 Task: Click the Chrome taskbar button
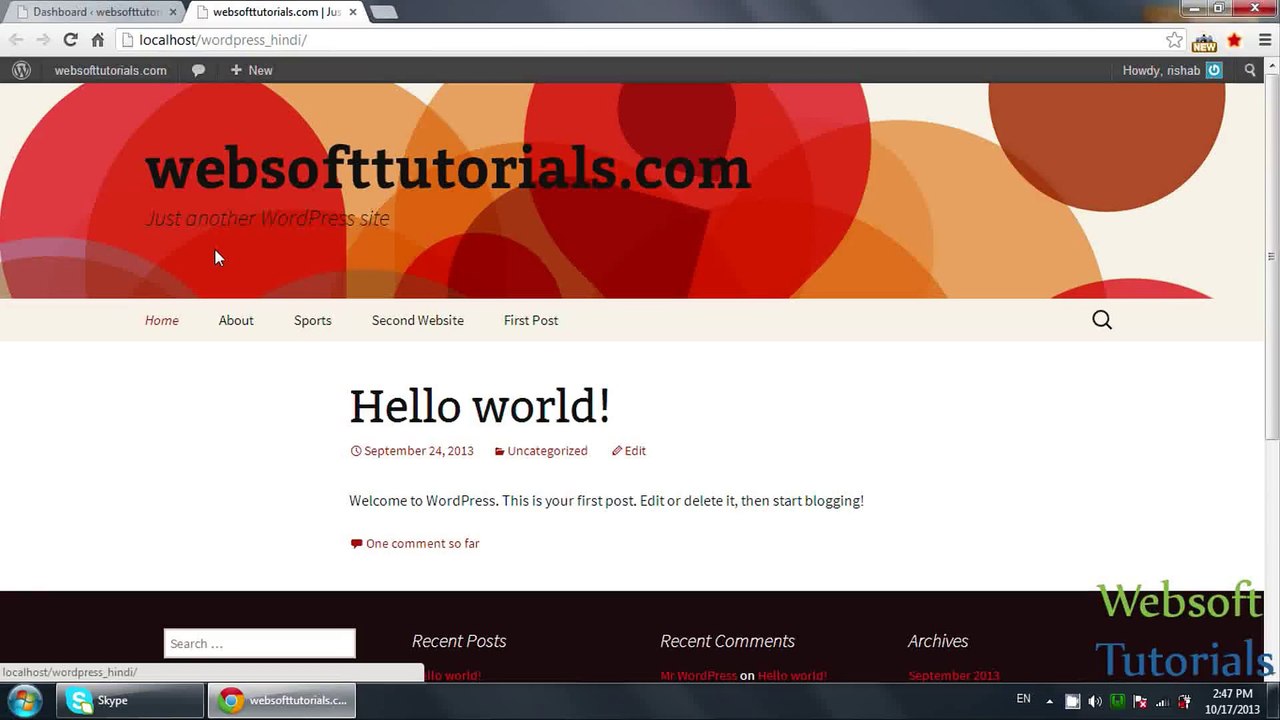[x=281, y=700]
